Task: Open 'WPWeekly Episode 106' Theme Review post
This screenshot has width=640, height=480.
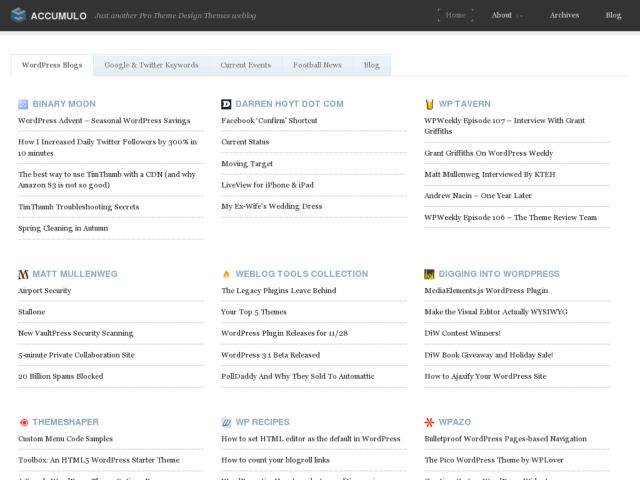Action: (x=510, y=217)
